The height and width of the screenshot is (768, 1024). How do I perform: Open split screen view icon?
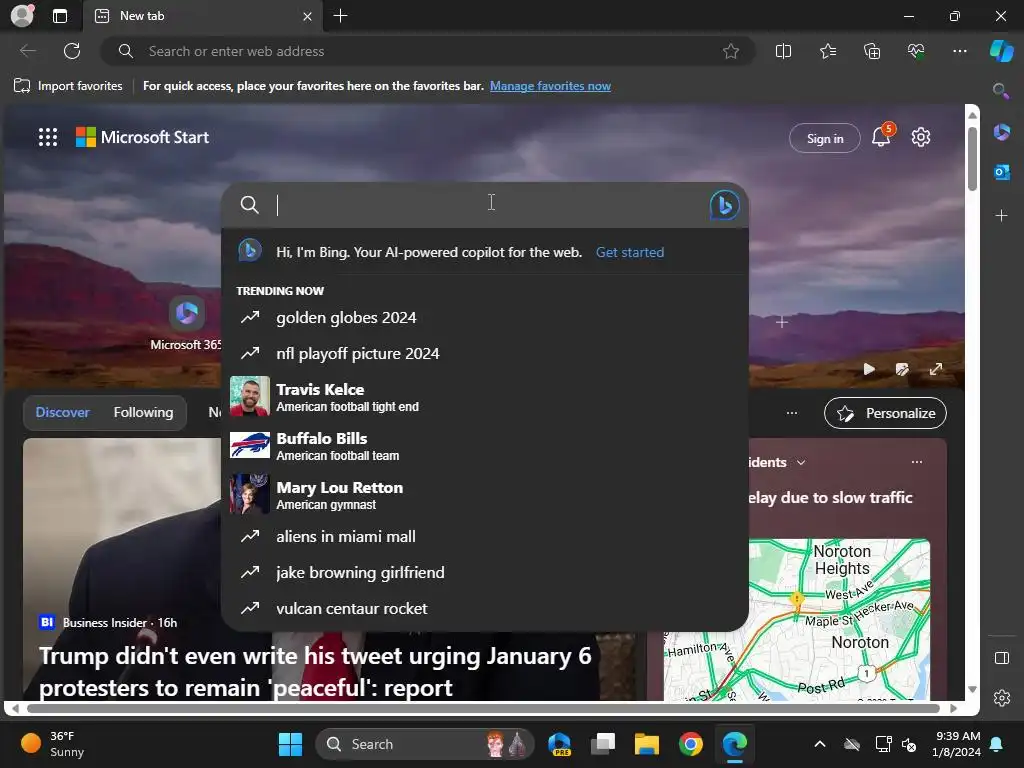tap(783, 51)
